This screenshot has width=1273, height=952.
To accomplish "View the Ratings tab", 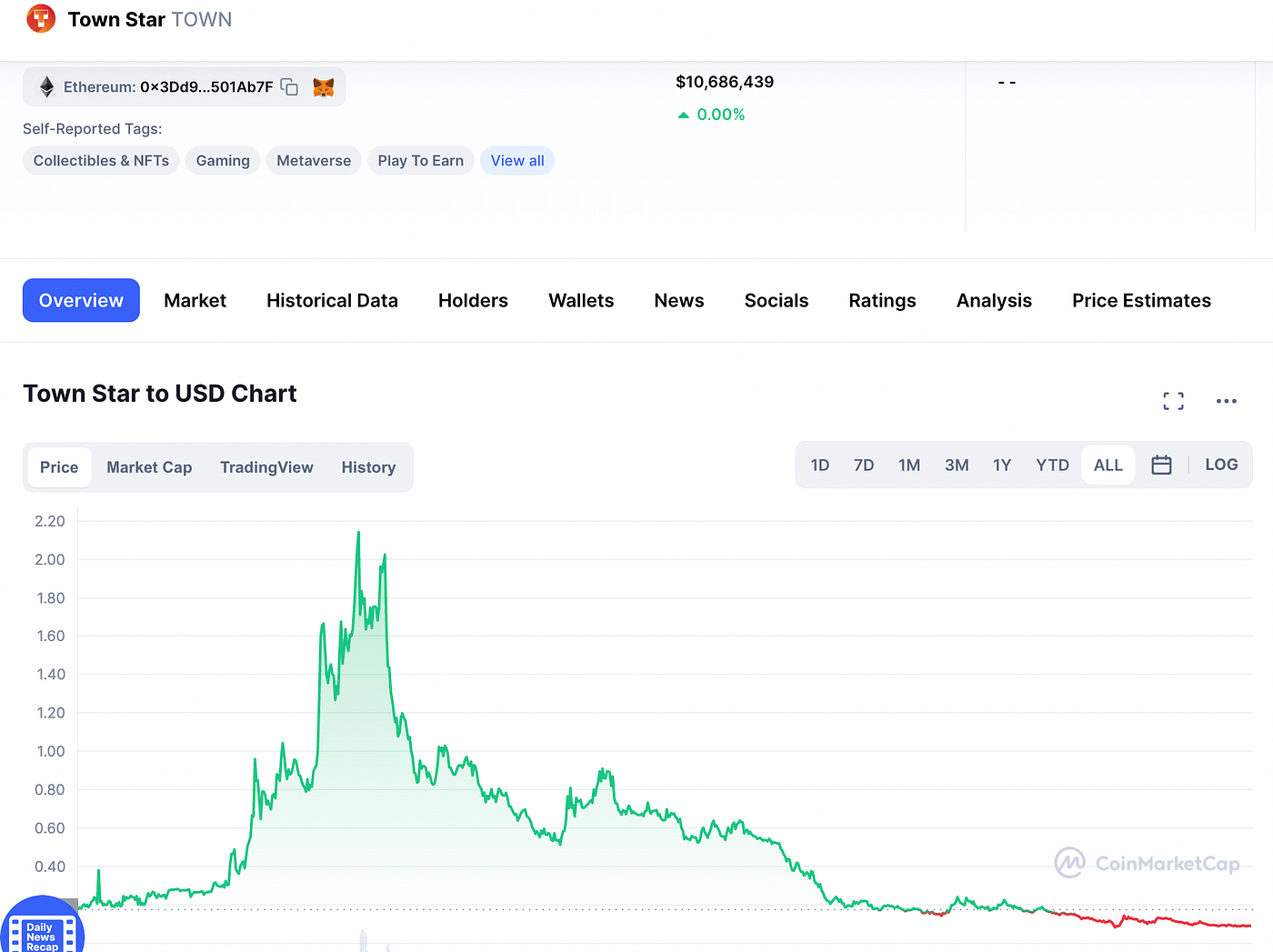I will (882, 300).
